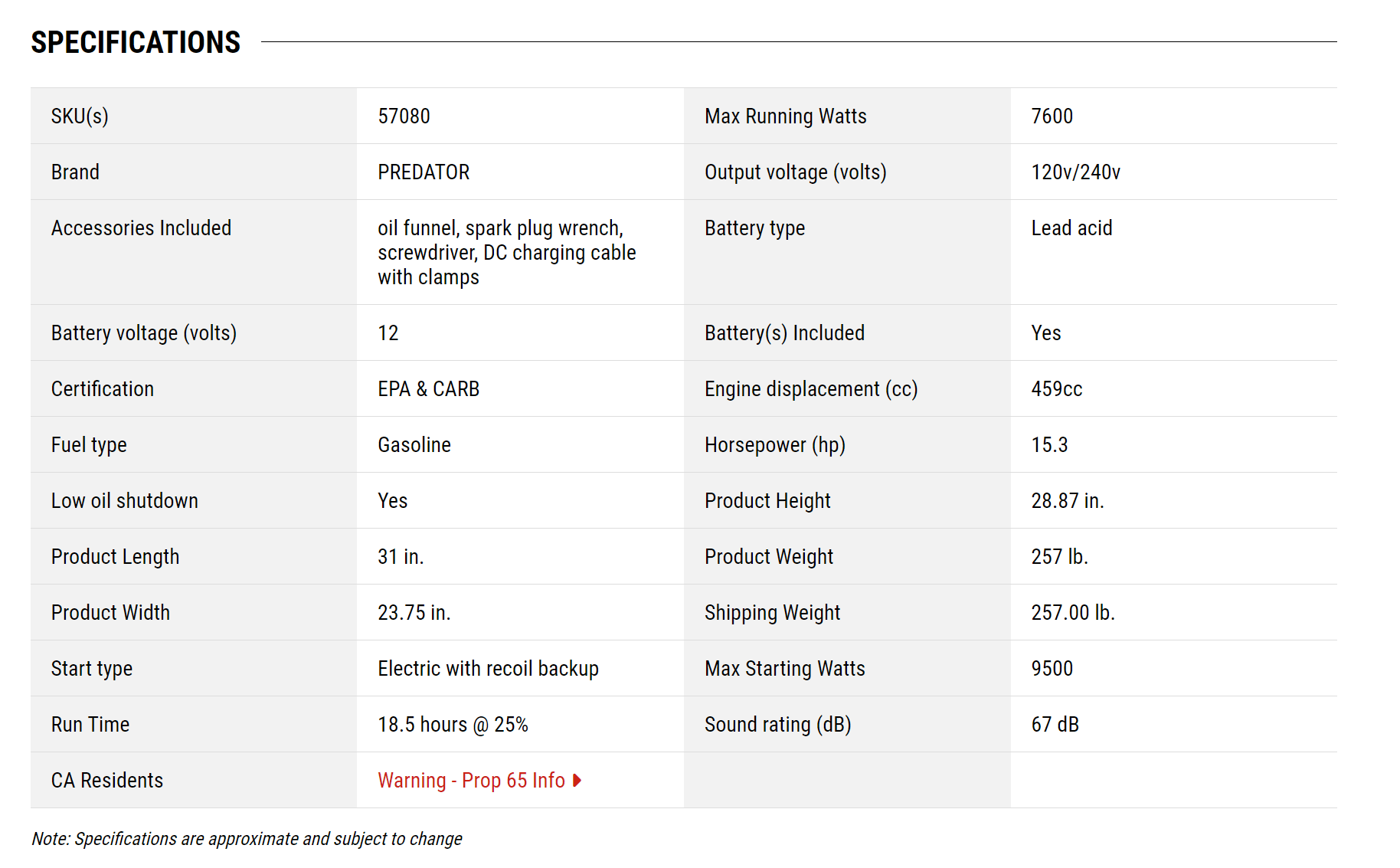Image resolution: width=1400 pixels, height=868 pixels.
Task: Select the SKU value 57080
Action: (404, 116)
